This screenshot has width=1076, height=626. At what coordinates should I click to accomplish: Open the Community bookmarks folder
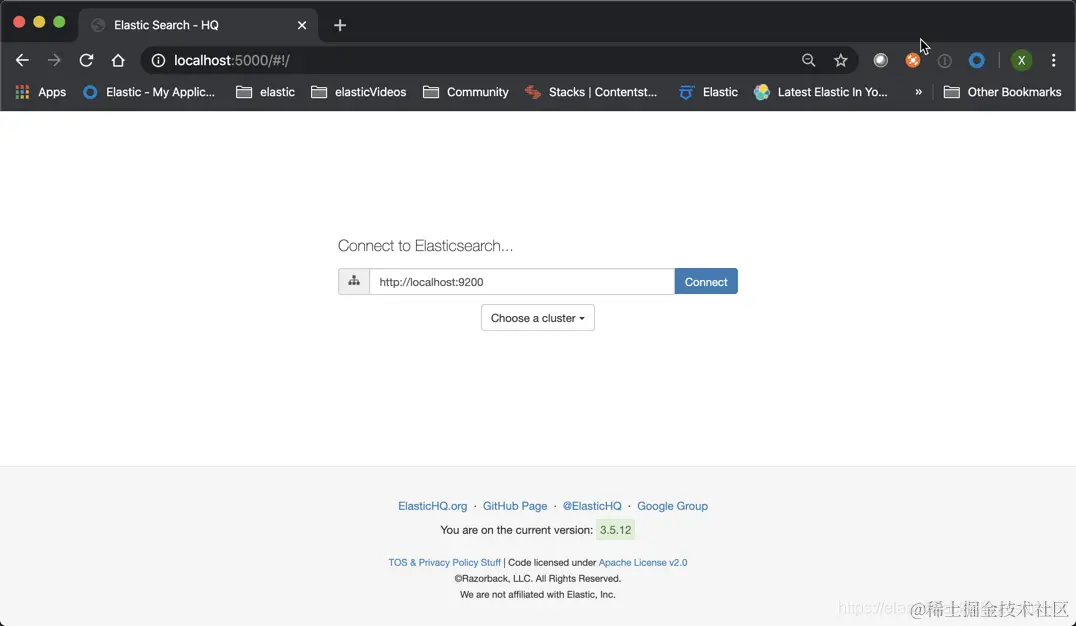(466, 92)
